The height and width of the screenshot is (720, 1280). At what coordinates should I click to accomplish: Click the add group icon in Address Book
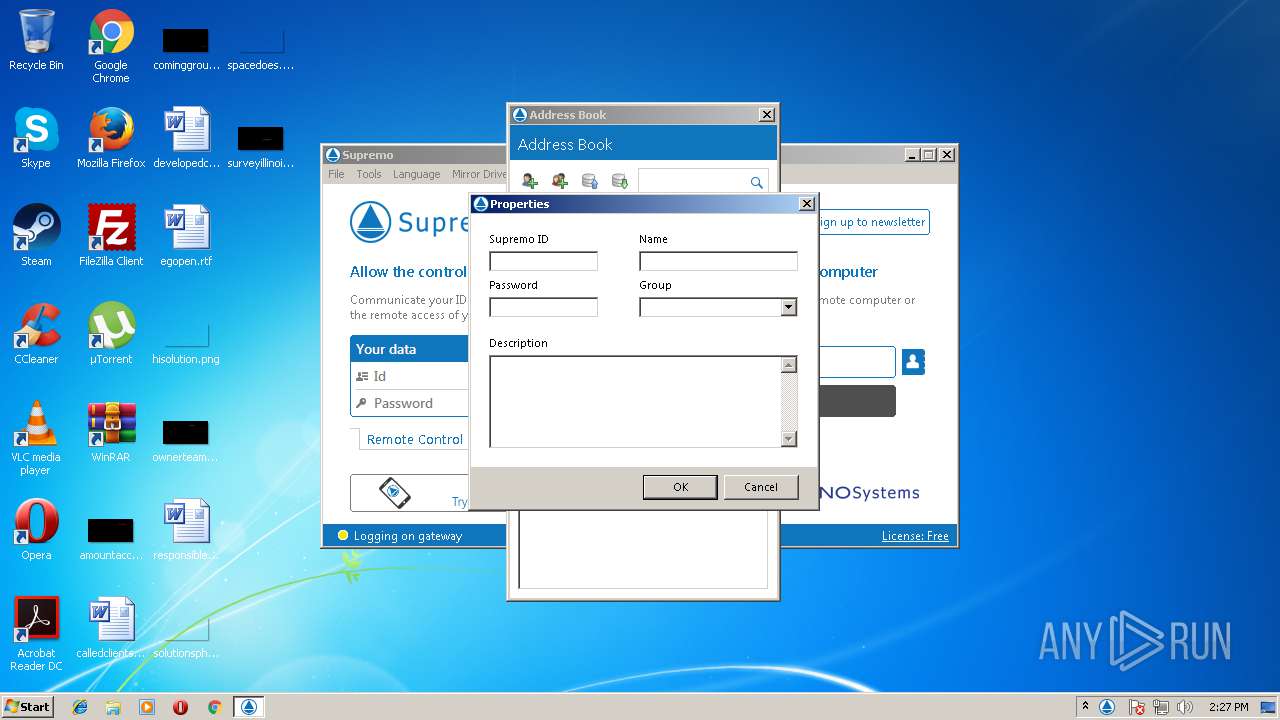click(560, 181)
